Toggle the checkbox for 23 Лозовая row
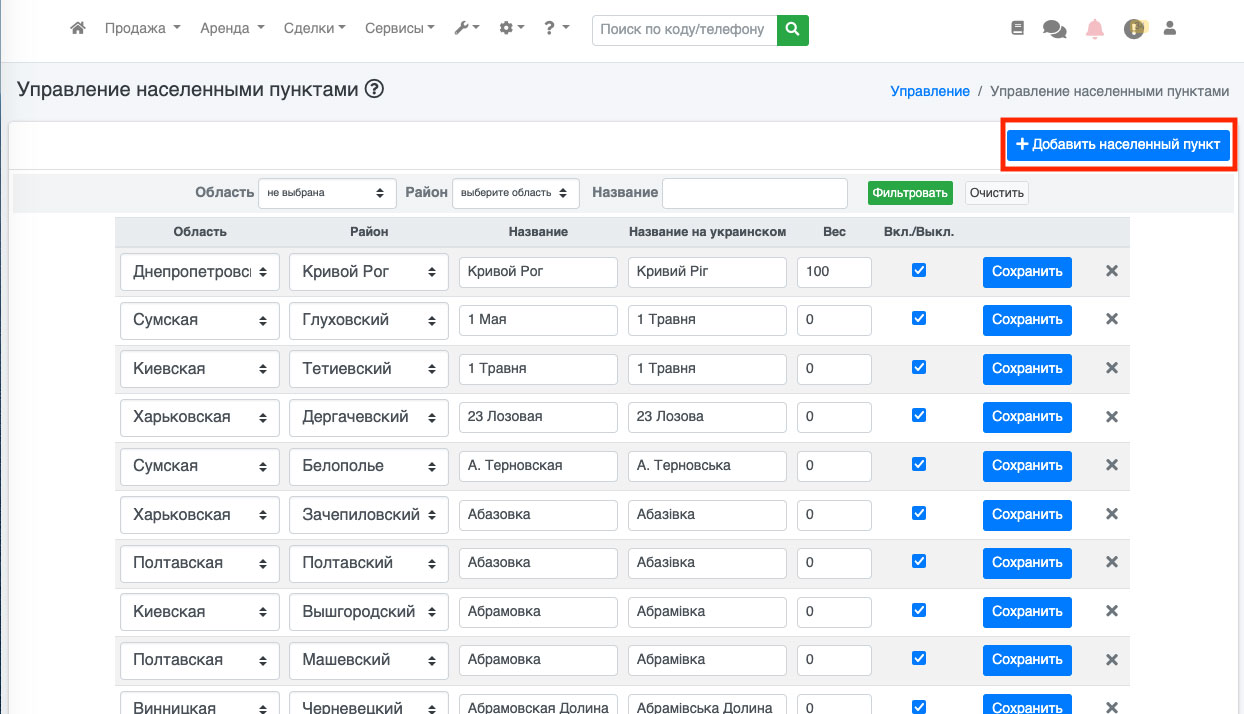This screenshot has height=714, width=1244. point(919,416)
